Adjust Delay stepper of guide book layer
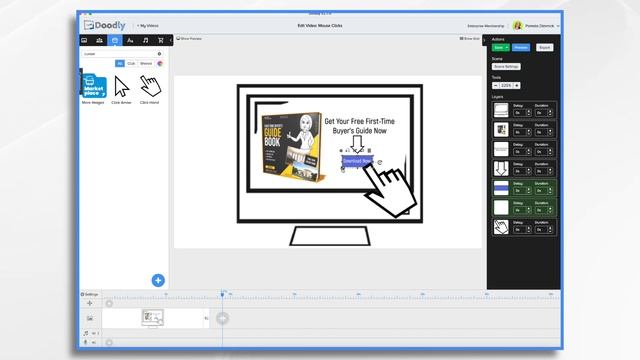This screenshot has height=360, width=640. coord(529,132)
